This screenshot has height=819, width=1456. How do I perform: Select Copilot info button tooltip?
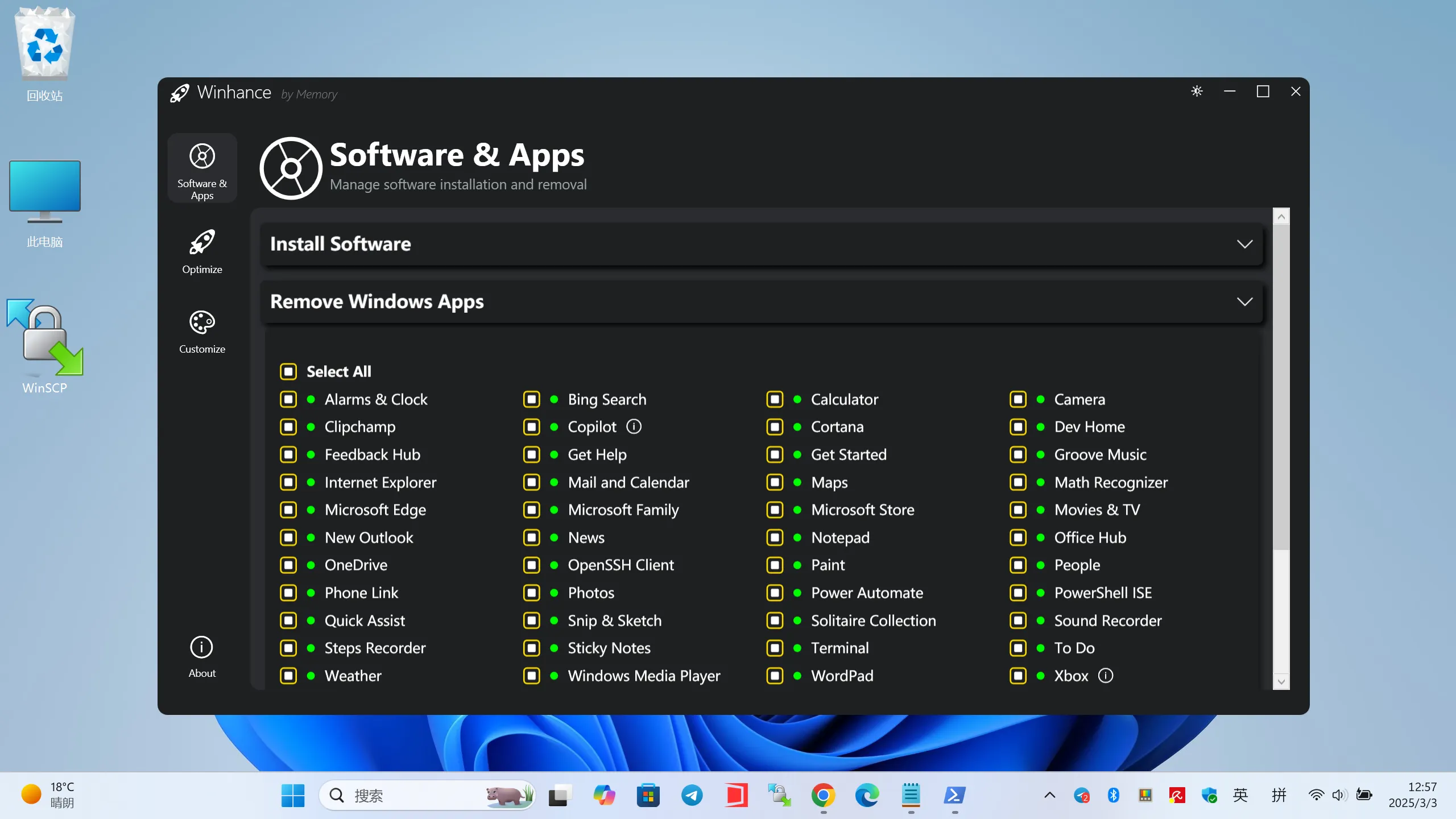tap(634, 426)
